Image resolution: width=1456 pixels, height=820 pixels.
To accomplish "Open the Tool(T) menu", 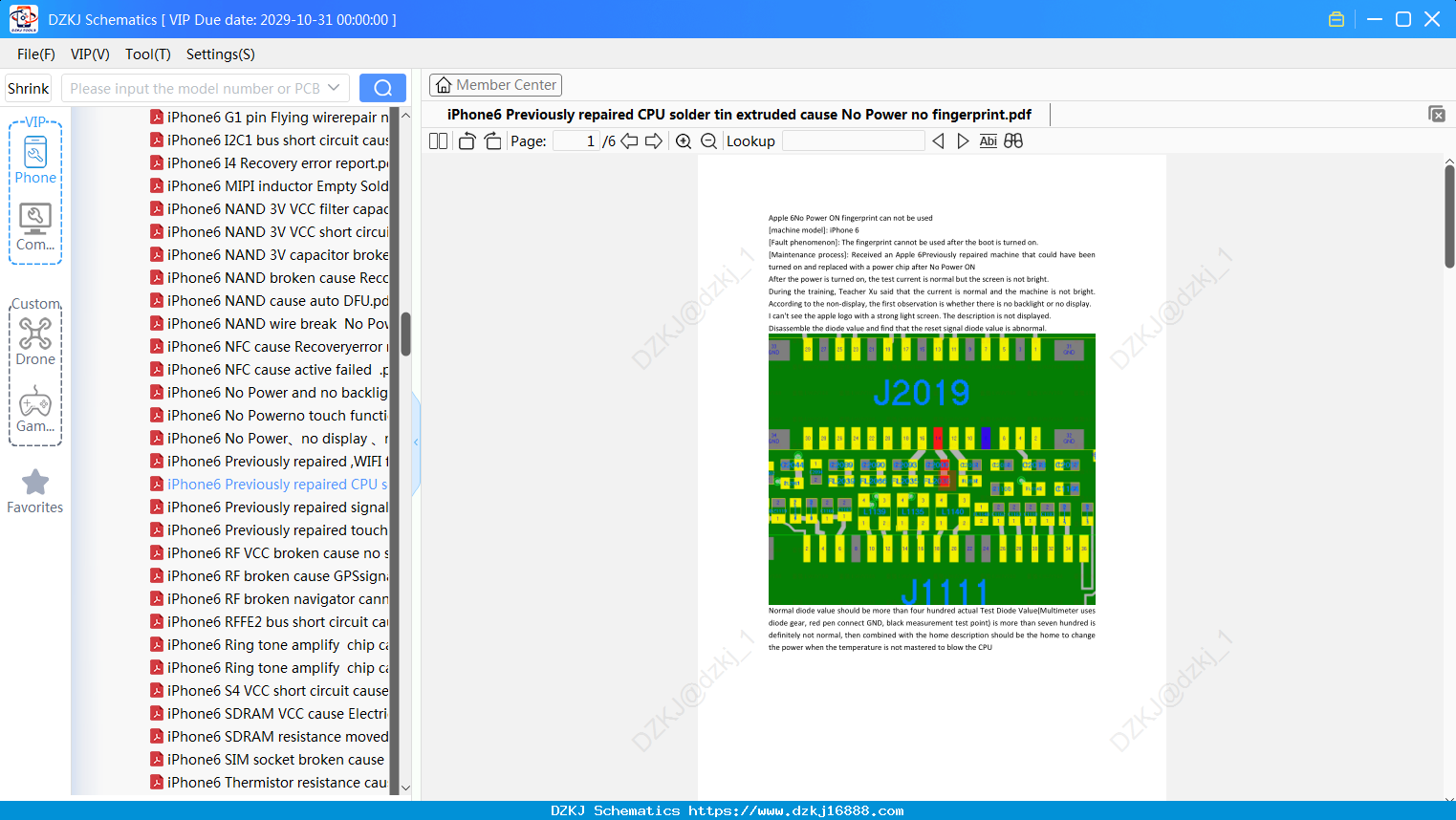I will pos(148,54).
